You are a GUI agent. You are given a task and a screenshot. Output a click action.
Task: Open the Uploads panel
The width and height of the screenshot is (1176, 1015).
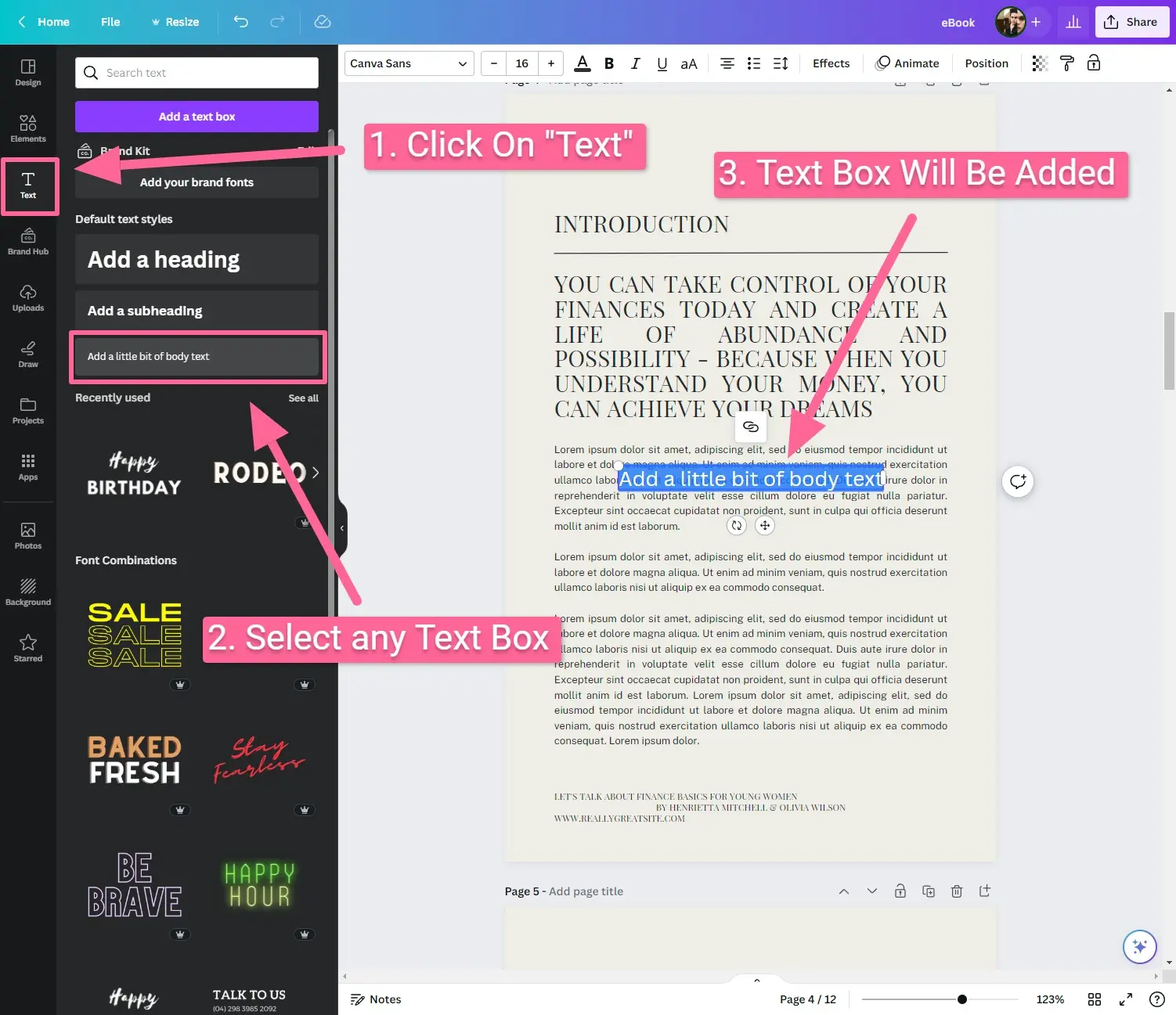coord(28,298)
